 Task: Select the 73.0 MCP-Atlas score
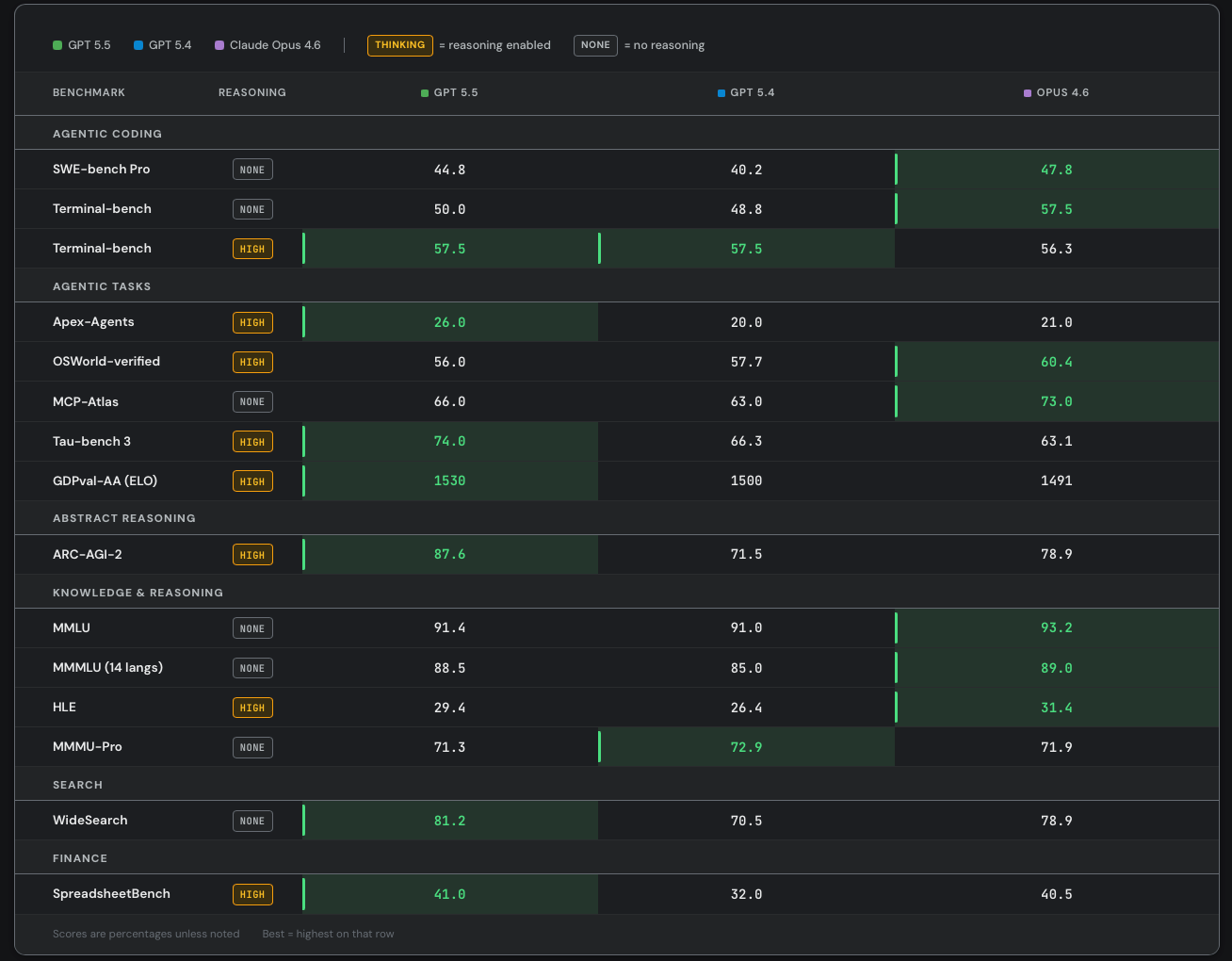(x=1056, y=401)
